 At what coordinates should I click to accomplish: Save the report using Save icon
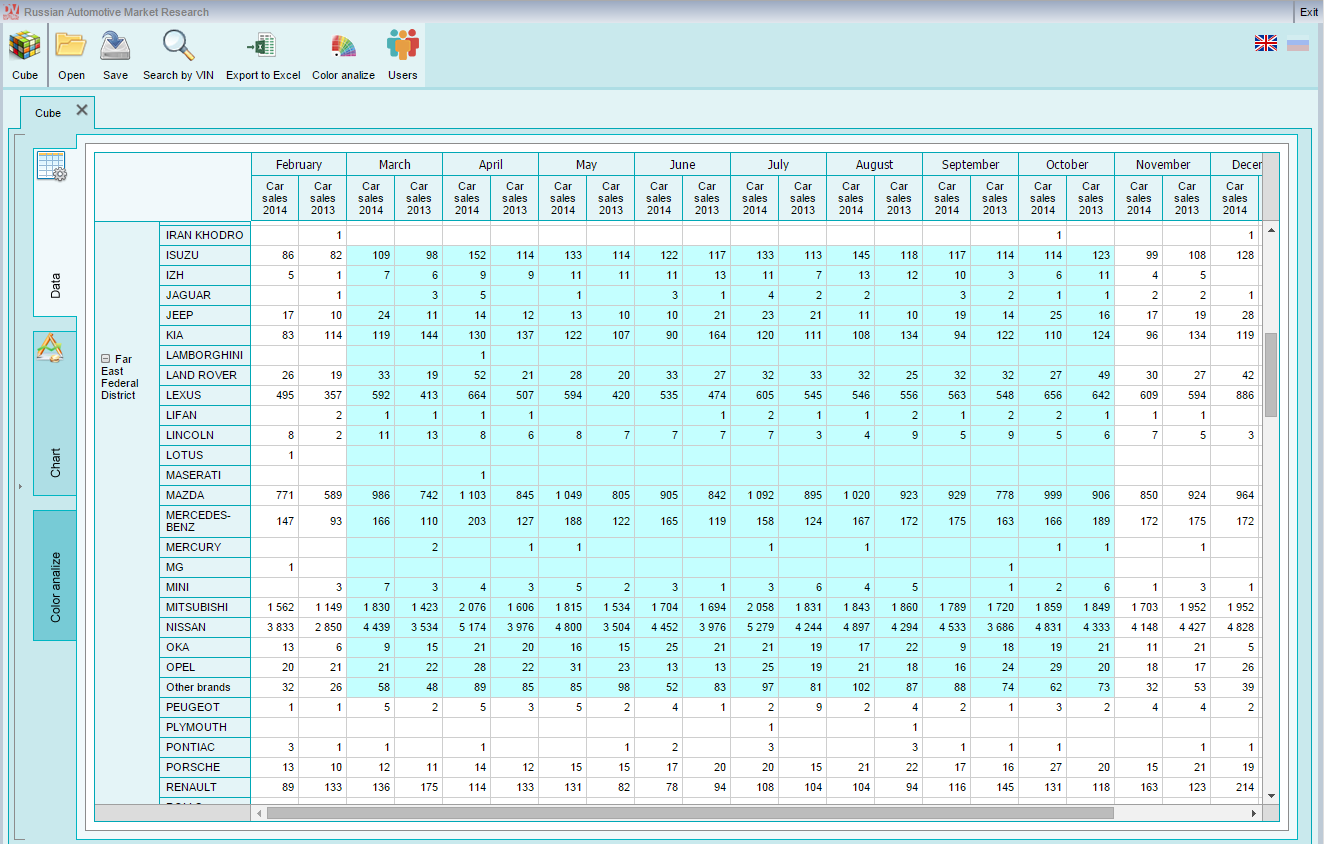(x=115, y=55)
